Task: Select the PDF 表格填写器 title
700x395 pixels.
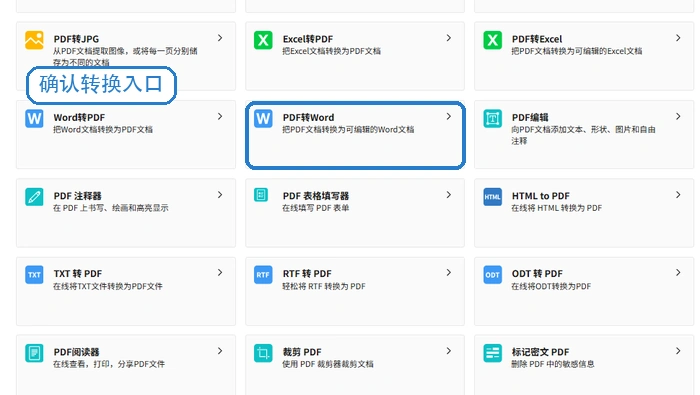Action: pos(316,196)
